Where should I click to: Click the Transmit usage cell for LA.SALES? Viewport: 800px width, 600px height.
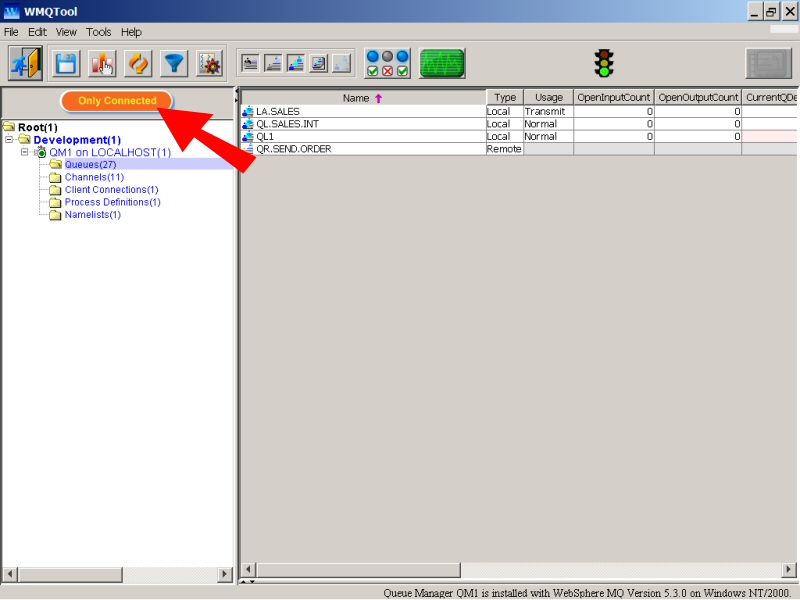click(x=548, y=111)
